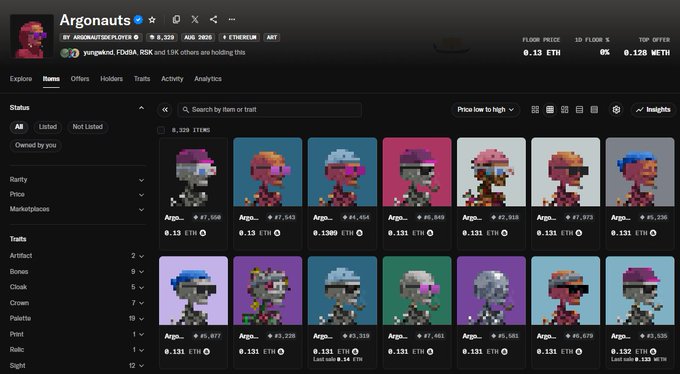Click holder avatars next to yungwknd
Screen dimensions: 680x374
click(x=70, y=53)
